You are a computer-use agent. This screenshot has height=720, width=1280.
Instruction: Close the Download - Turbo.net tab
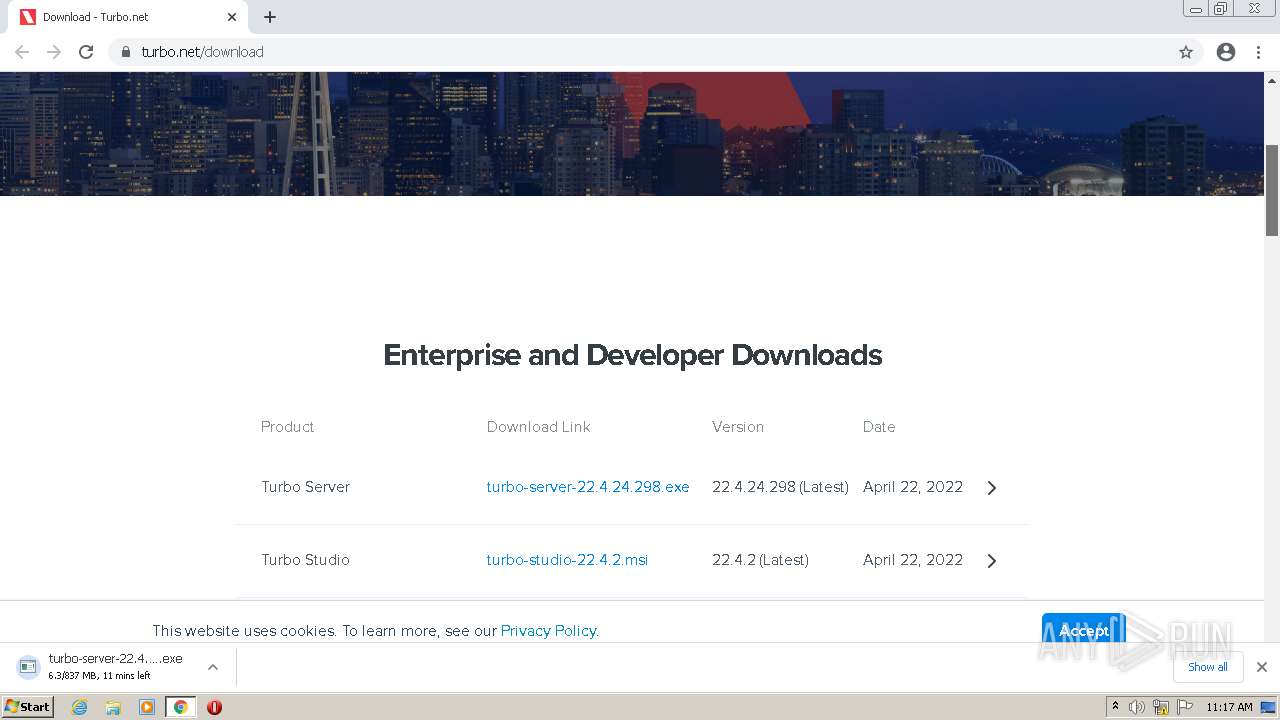tap(232, 17)
